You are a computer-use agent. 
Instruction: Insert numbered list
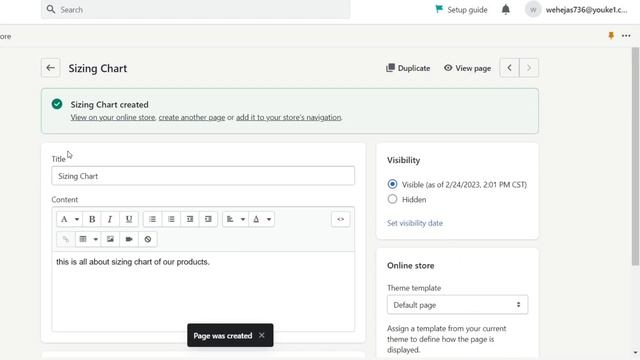pos(171,219)
